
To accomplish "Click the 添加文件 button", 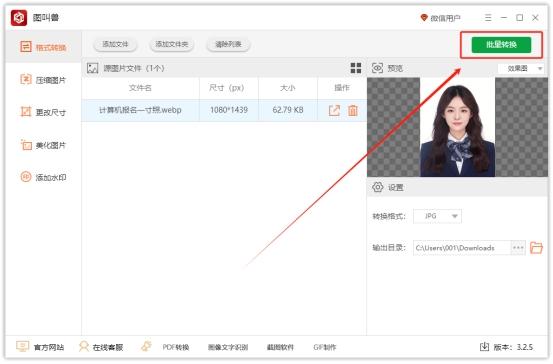I will pyautogui.click(x=115, y=44).
